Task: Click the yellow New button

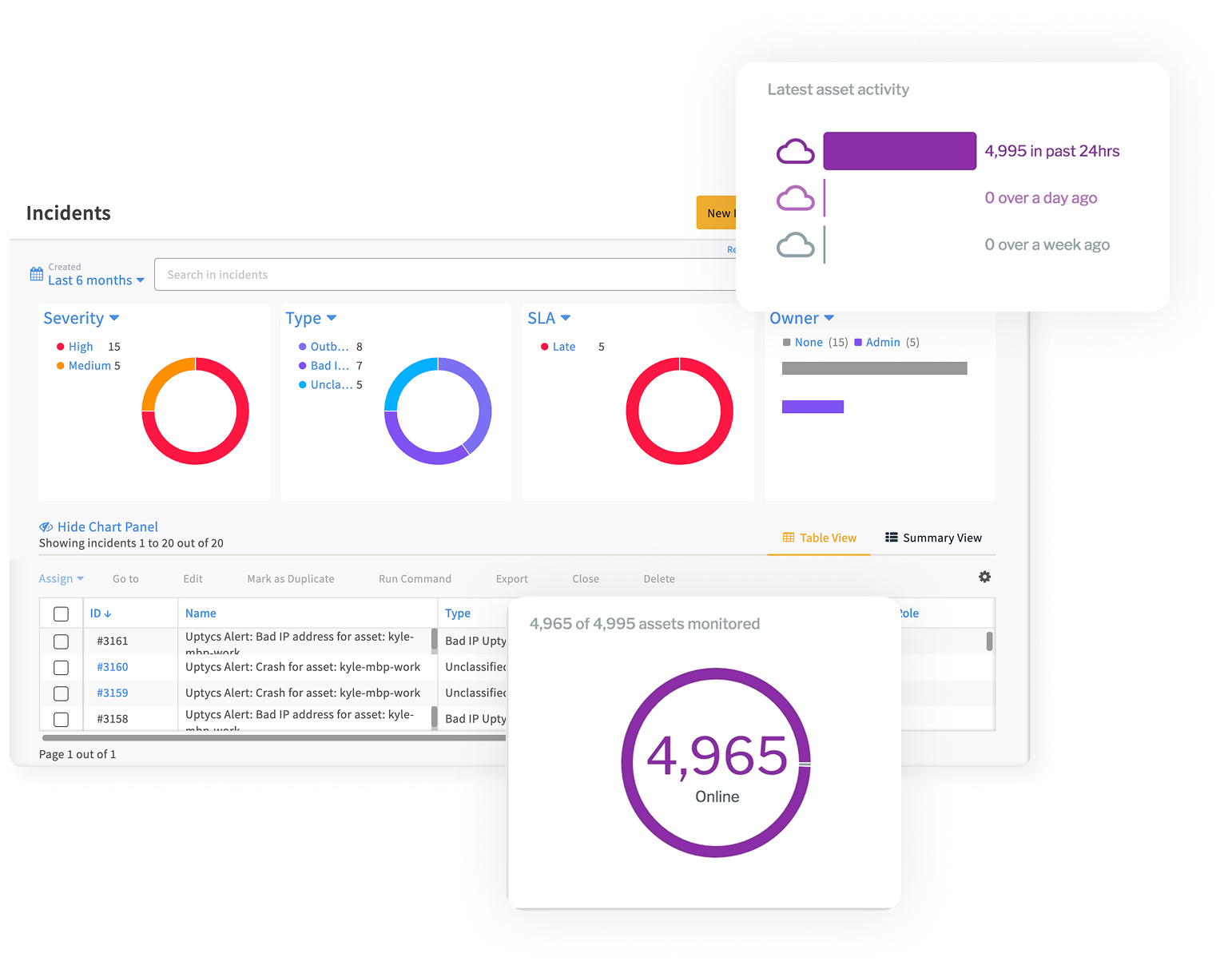Action: (x=717, y=212)
